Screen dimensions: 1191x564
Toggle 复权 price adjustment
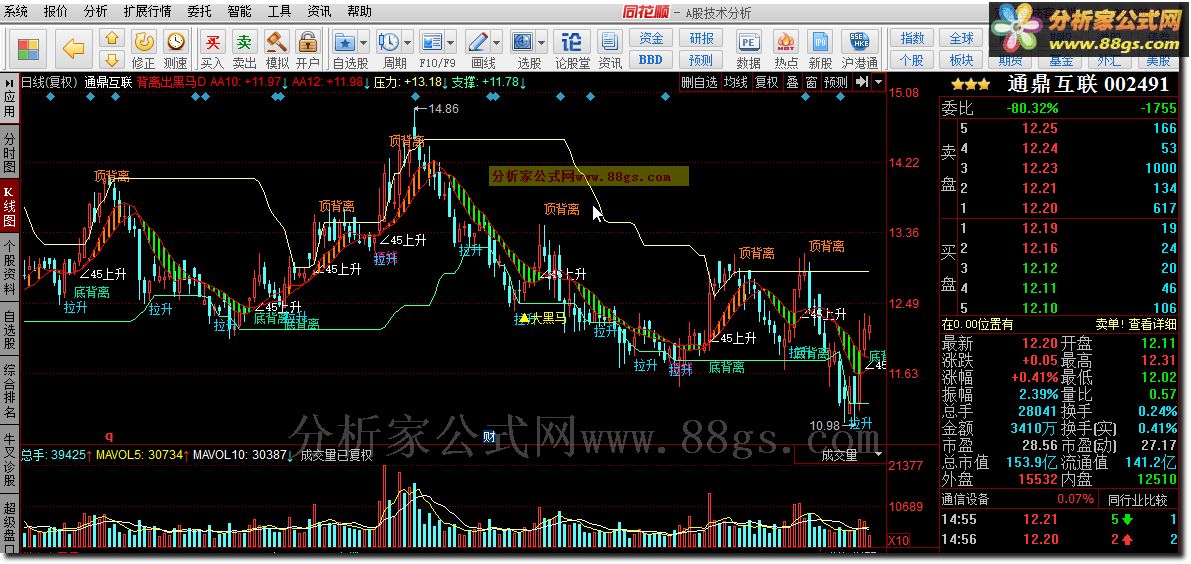pyautogui.click(x=766, y=82)
